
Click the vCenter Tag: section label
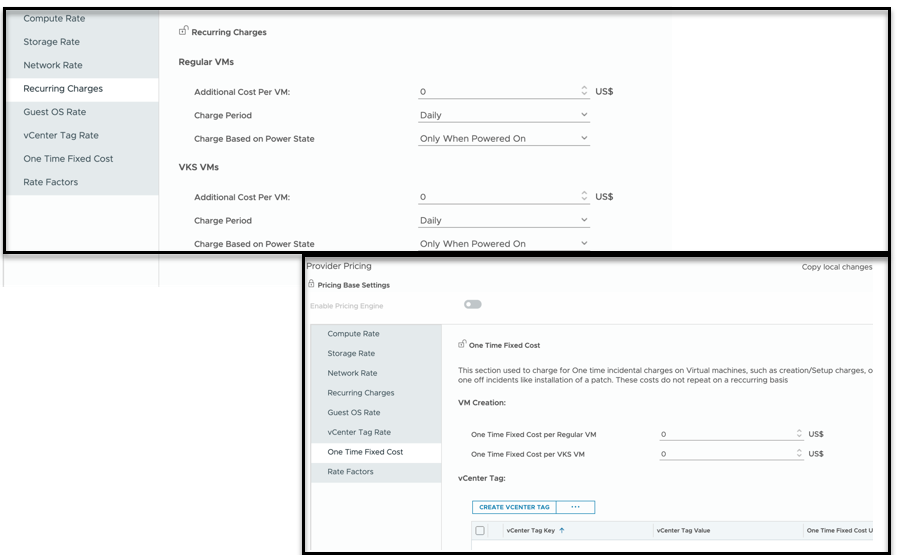point(482,477)
